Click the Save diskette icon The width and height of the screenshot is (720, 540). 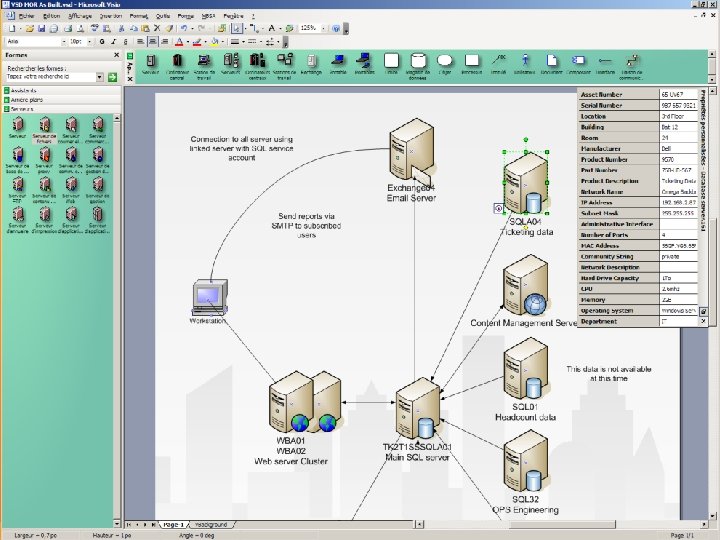41,28
